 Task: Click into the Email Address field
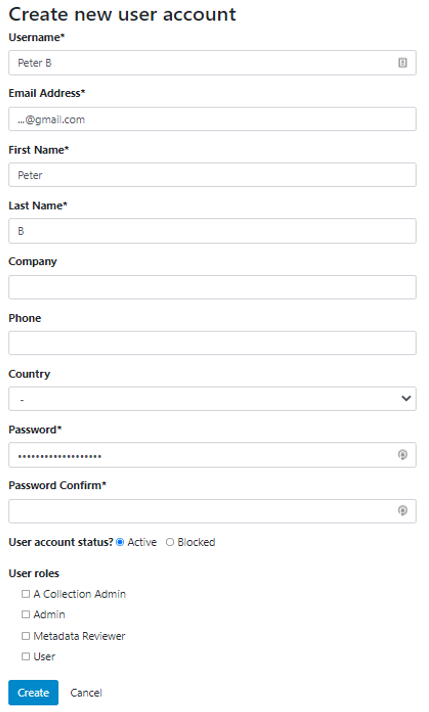[212, 119]
